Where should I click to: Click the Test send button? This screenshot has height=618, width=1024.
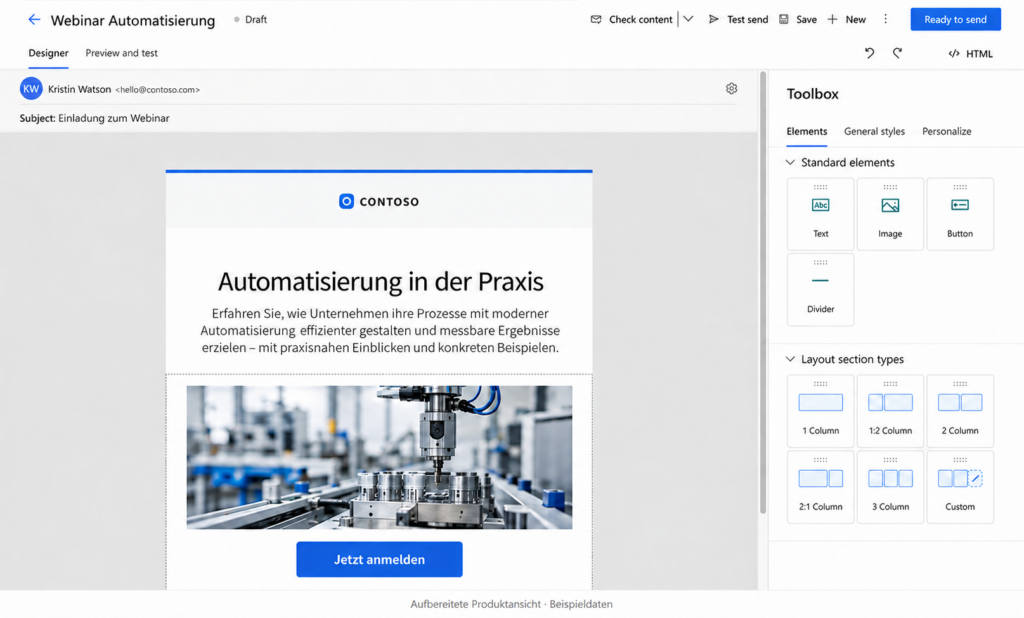pyautogui.click(x=739, y=20)
